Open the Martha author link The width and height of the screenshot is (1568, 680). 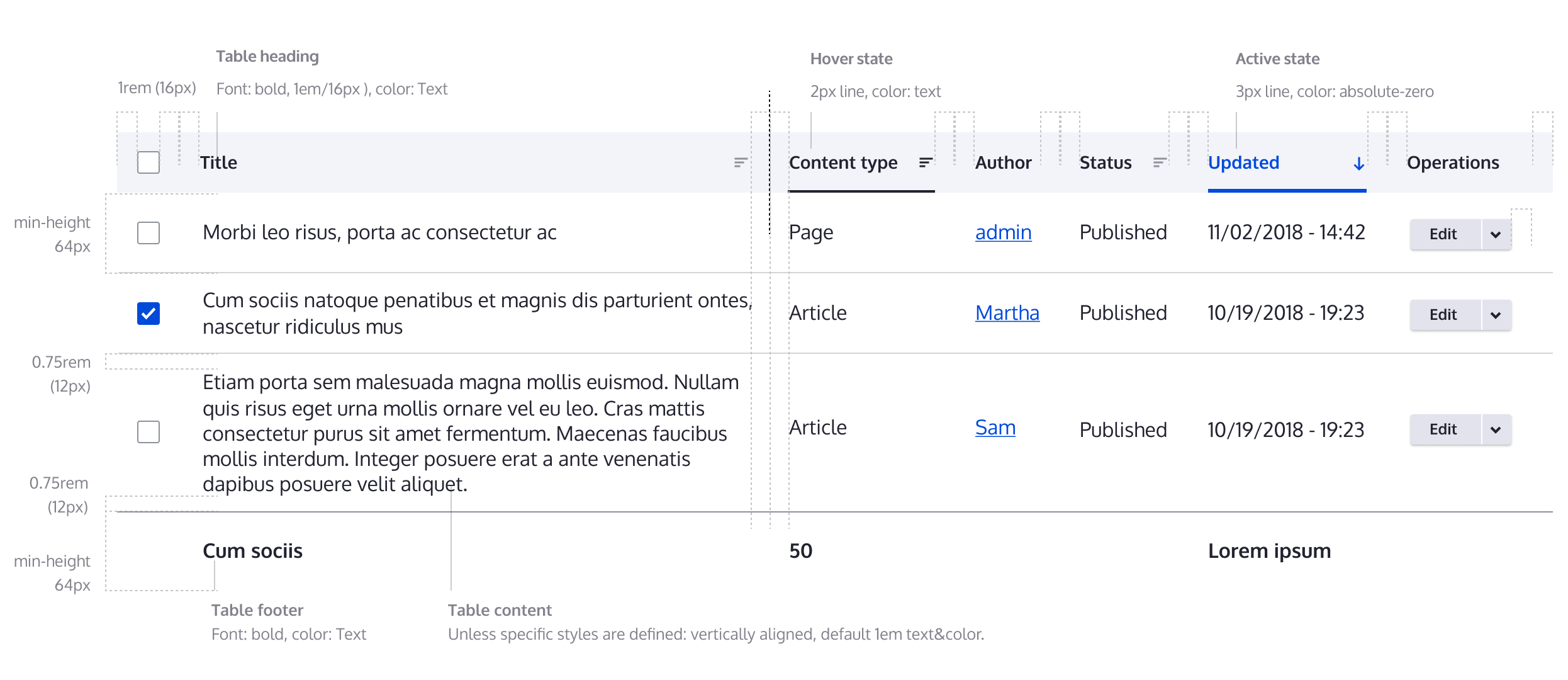click(x=1007, y=313)
